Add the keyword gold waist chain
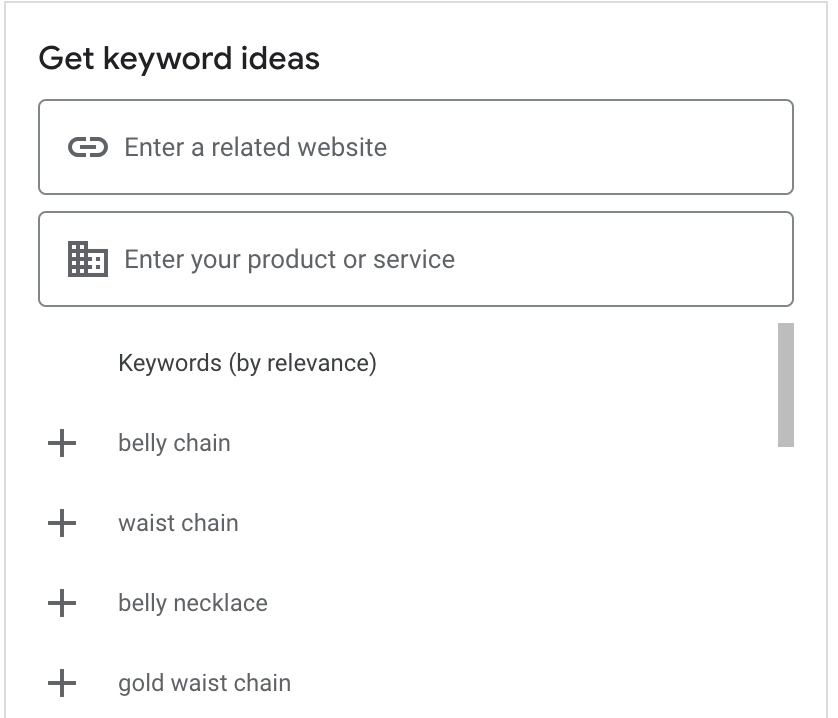The image size is (838, 718). [x=62, y=682]
